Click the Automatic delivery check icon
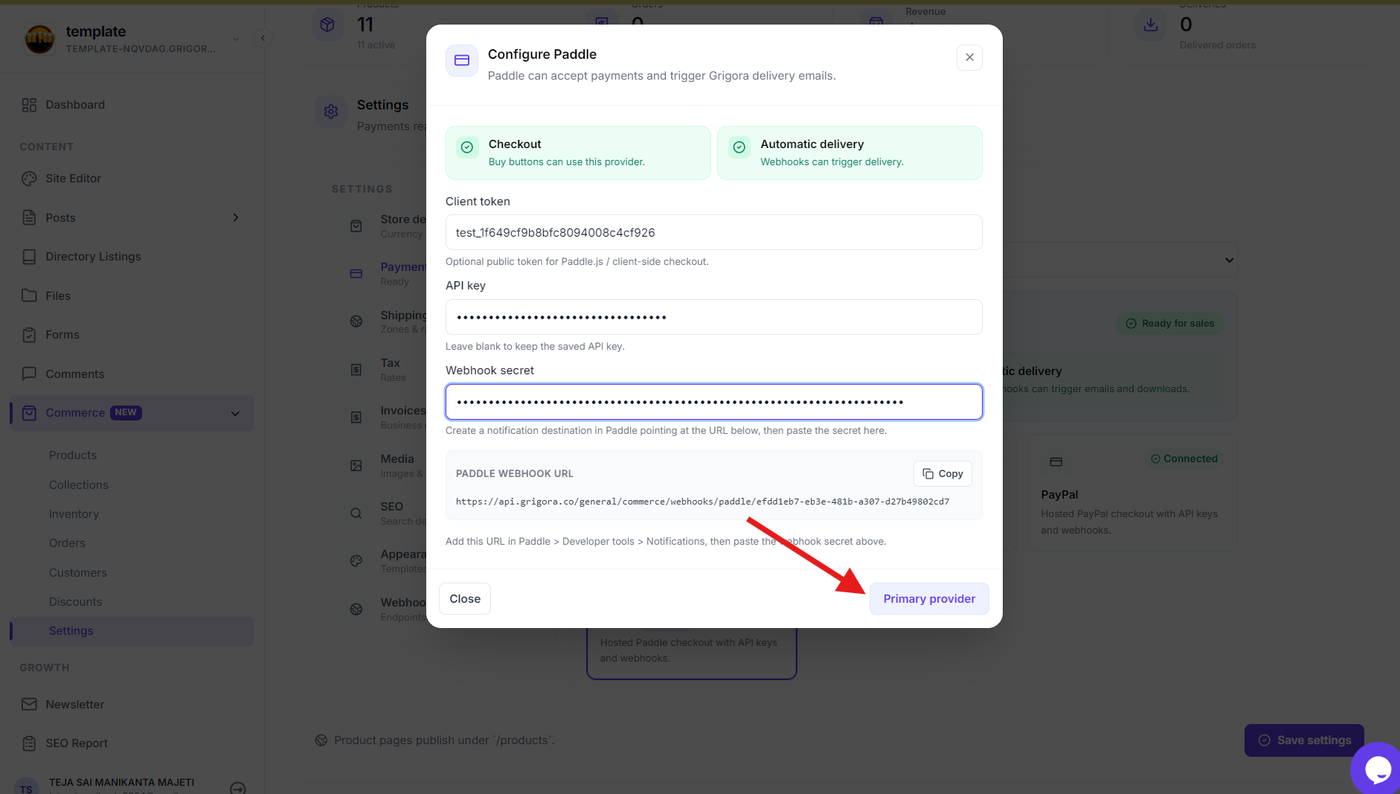This screenshot has width=1400, height=794. point(739,147)
